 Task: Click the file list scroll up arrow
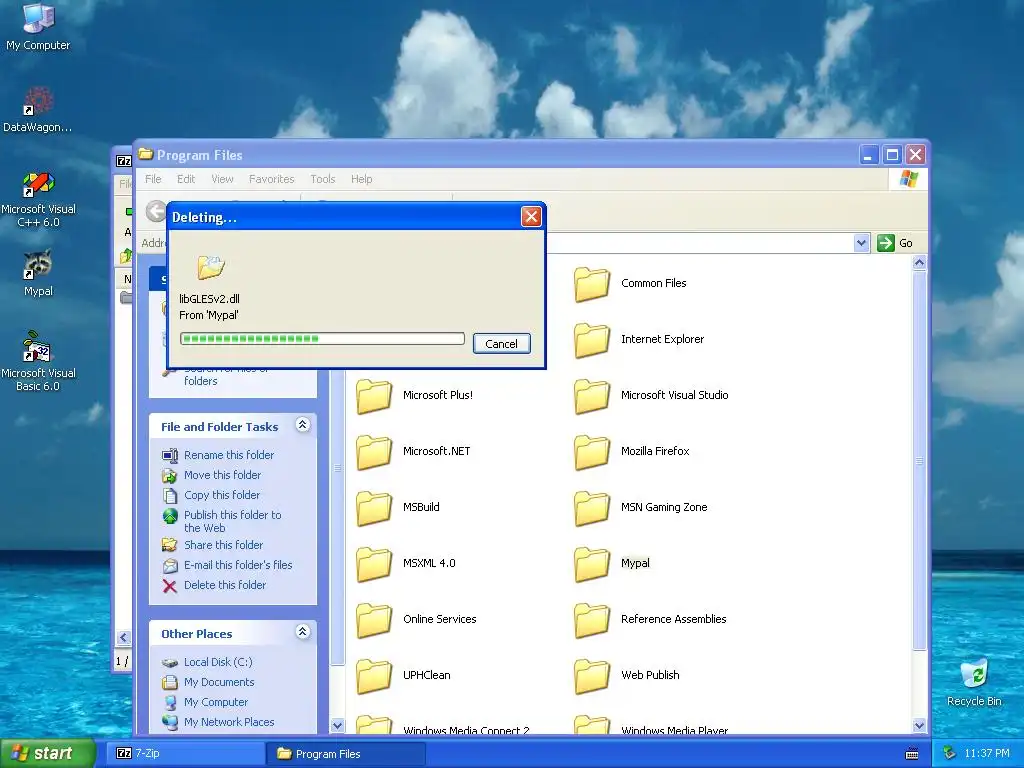pos(919,263)
